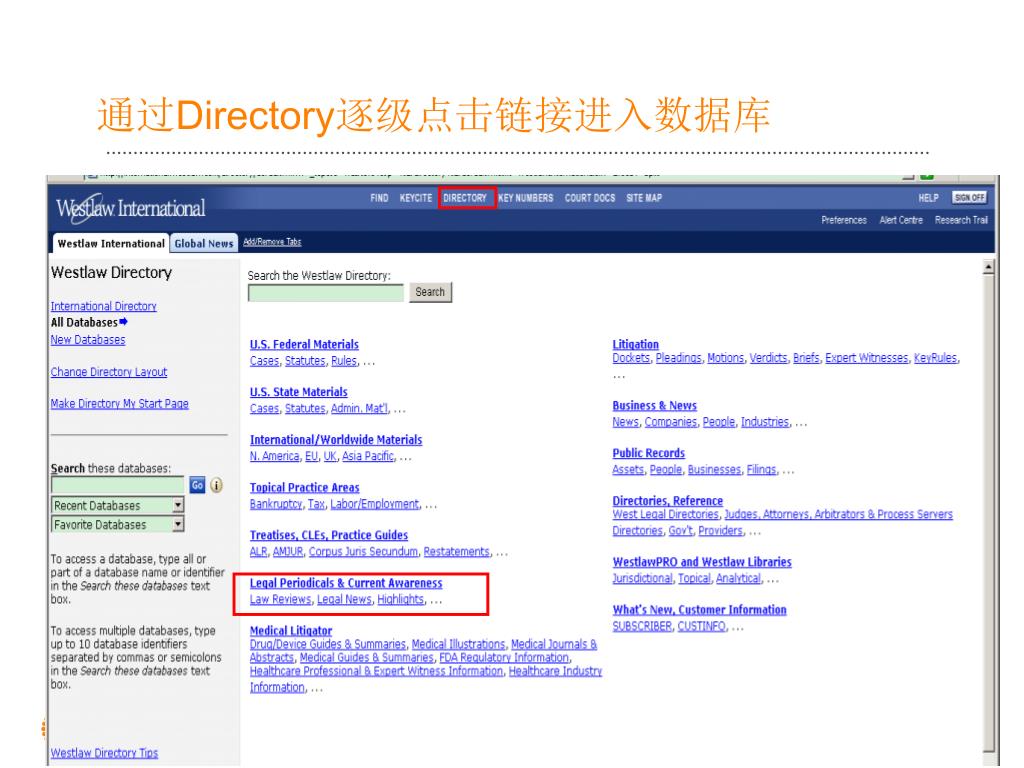Open the Dockets link under Litigation
Image resolution: width=1024 pixels, height=768 pixels.
click(631, 358)
